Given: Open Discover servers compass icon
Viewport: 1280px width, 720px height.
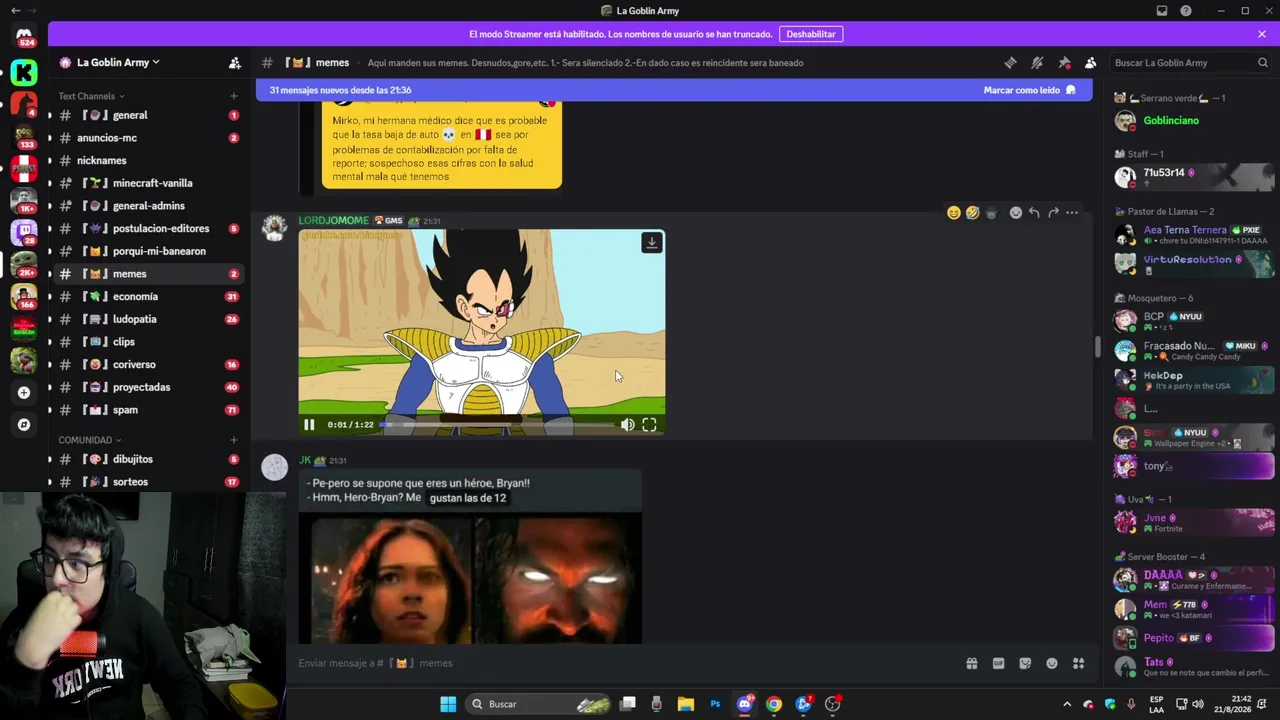Looking at the screenshot, I should point(24,425).
